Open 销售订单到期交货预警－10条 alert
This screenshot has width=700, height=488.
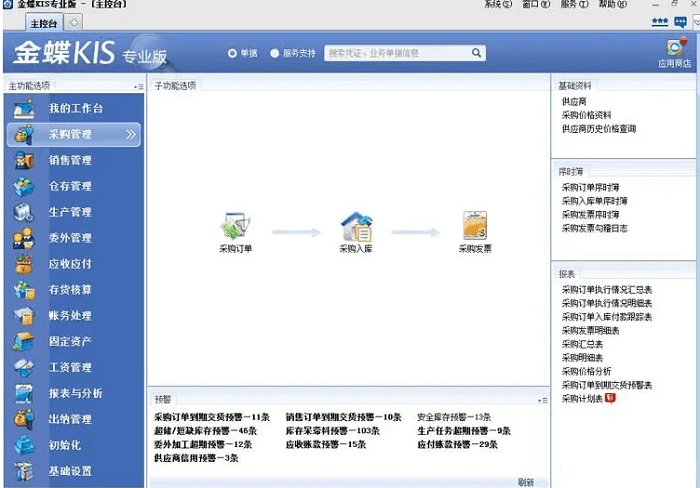tap(343, 417)
